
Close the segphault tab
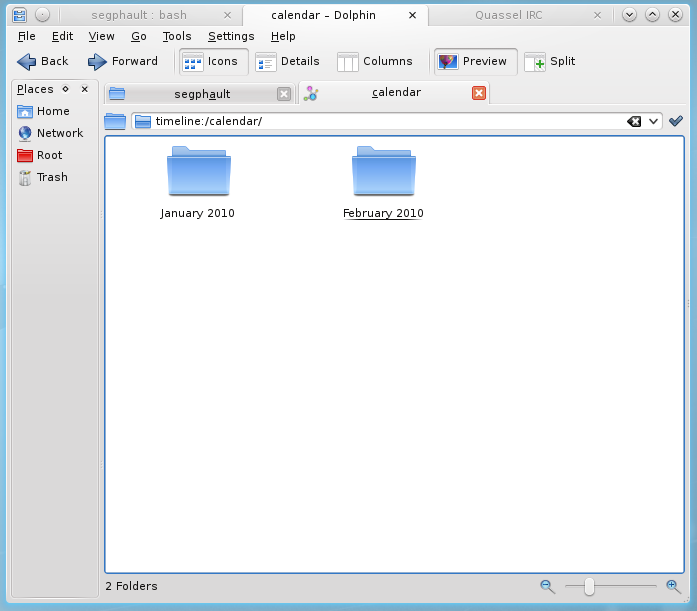pyautogui.click(x=284, y=94)
